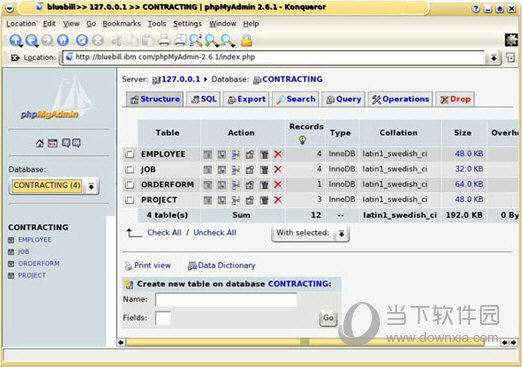Click the ORDERFORM 64.0 KB size link
523x367 pixels.
coord(469,184)
